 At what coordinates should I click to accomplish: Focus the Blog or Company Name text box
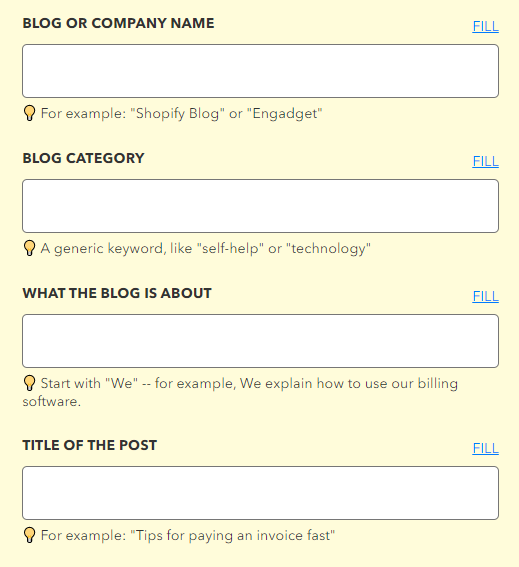[260, 71]
